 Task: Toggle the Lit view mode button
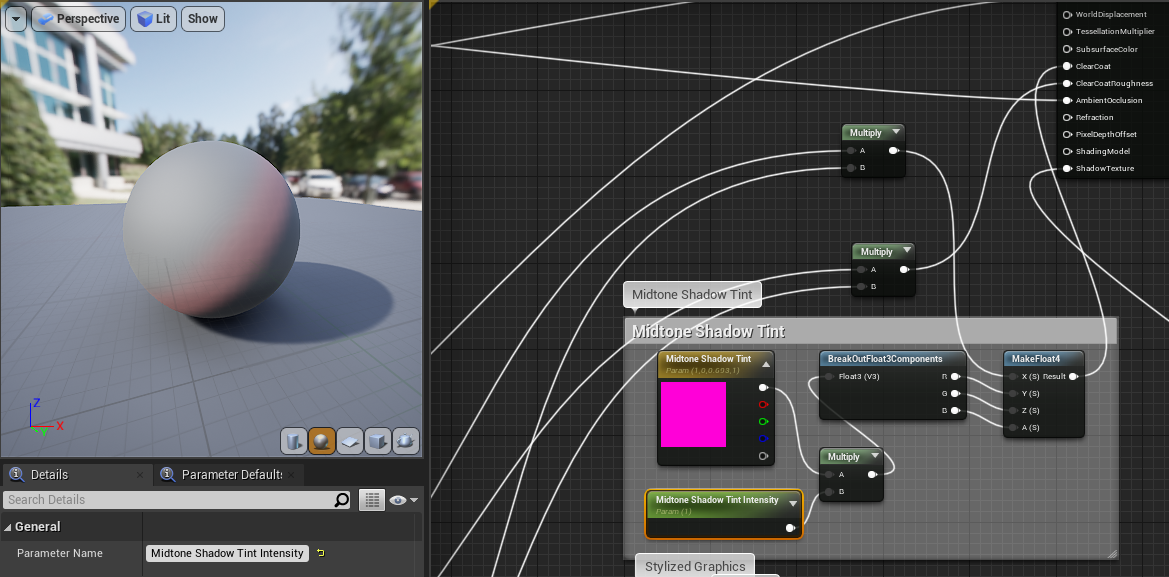click(x=154, y=19)
